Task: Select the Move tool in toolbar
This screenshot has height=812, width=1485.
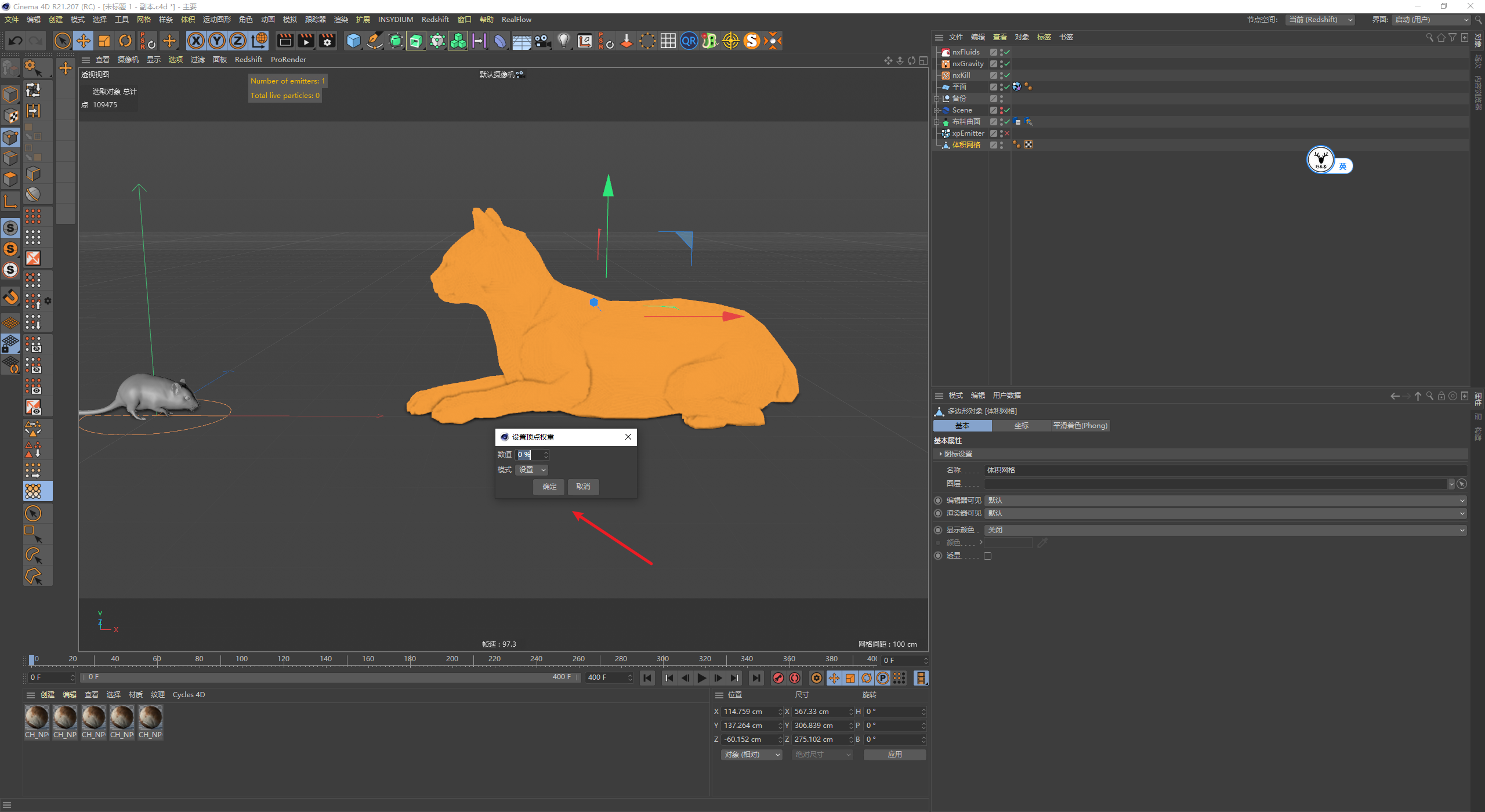Action: click(84, 41)
